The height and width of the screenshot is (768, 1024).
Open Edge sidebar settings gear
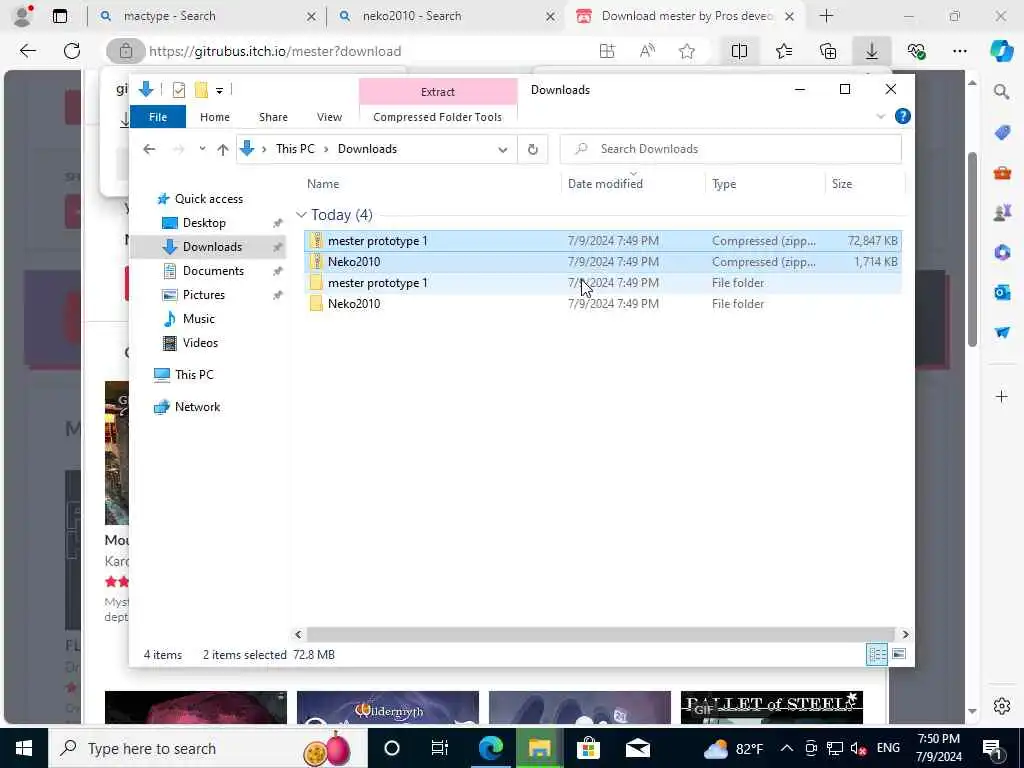1002,706
